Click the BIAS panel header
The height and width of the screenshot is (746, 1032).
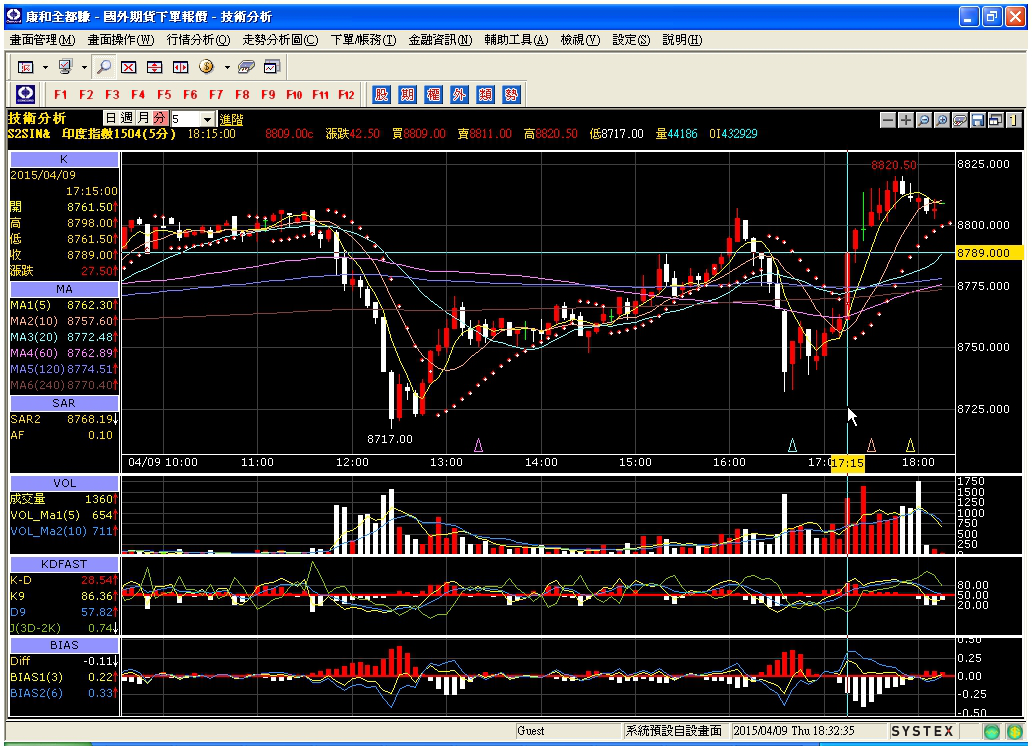(64, 645)
